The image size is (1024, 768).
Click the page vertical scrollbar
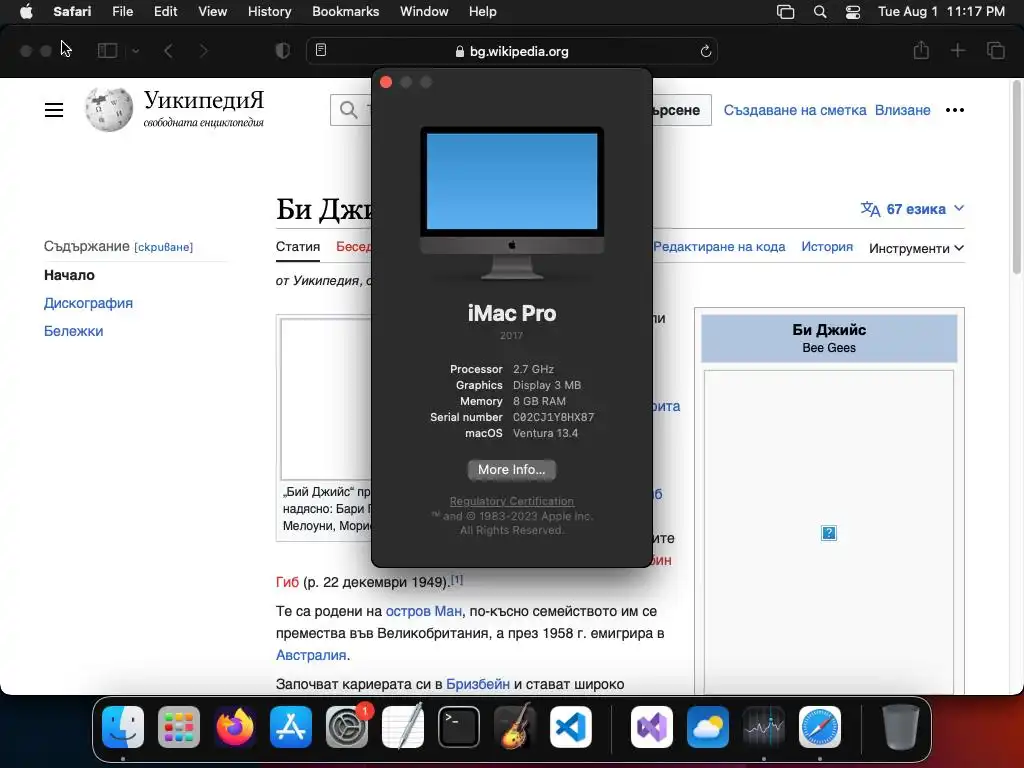click(1016, 178)
